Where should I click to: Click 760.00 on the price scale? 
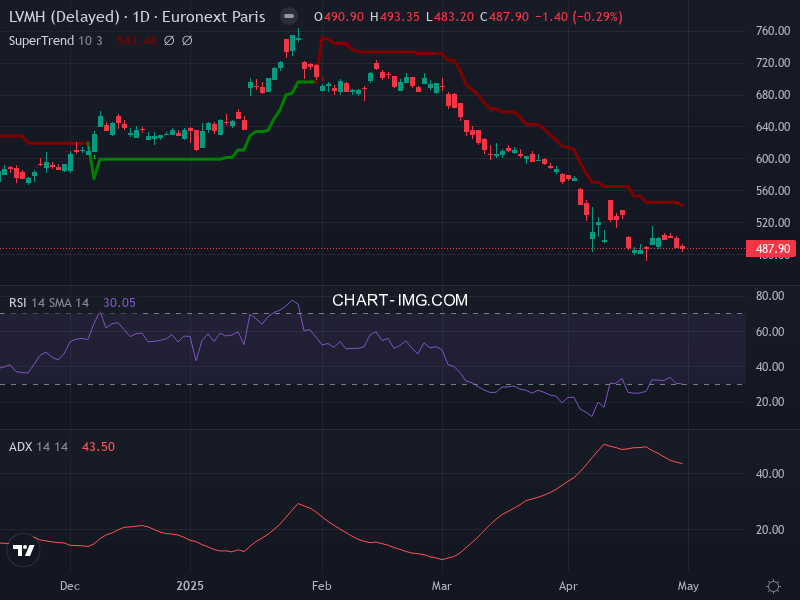pyautogui.click(x=773, y=31)
